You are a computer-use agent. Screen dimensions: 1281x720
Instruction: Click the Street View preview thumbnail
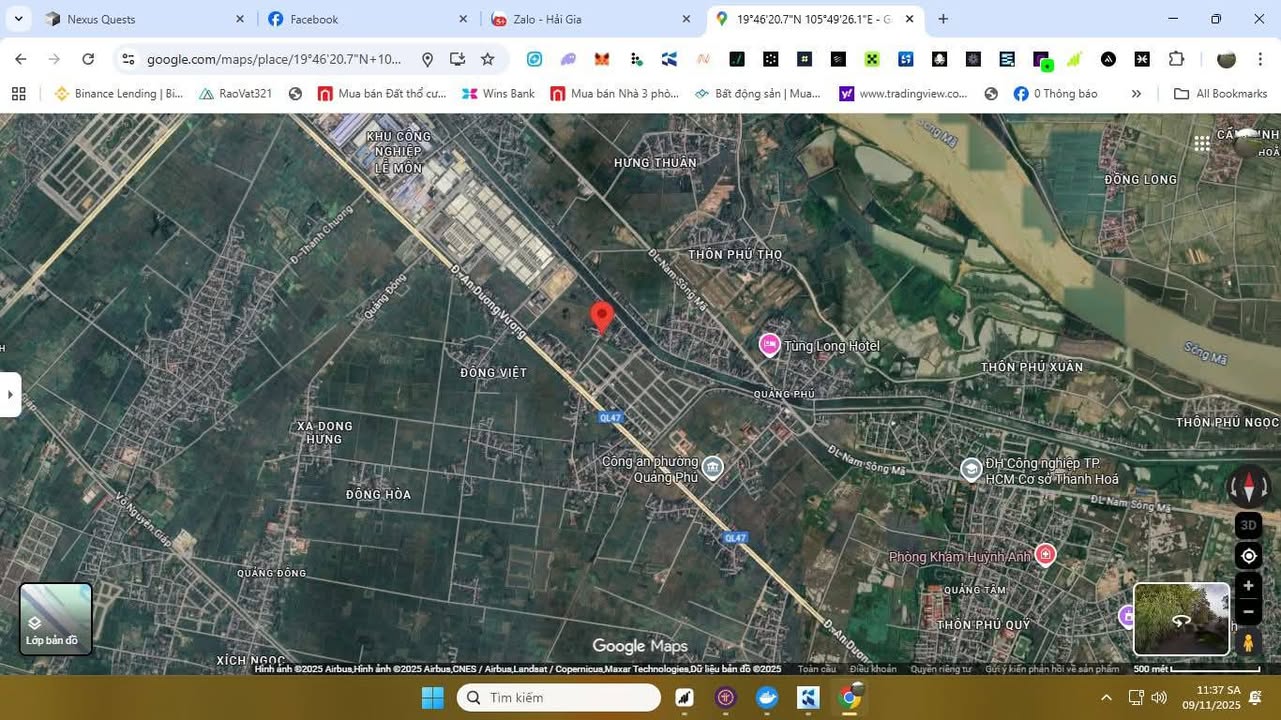click(x=1181, y=619)
